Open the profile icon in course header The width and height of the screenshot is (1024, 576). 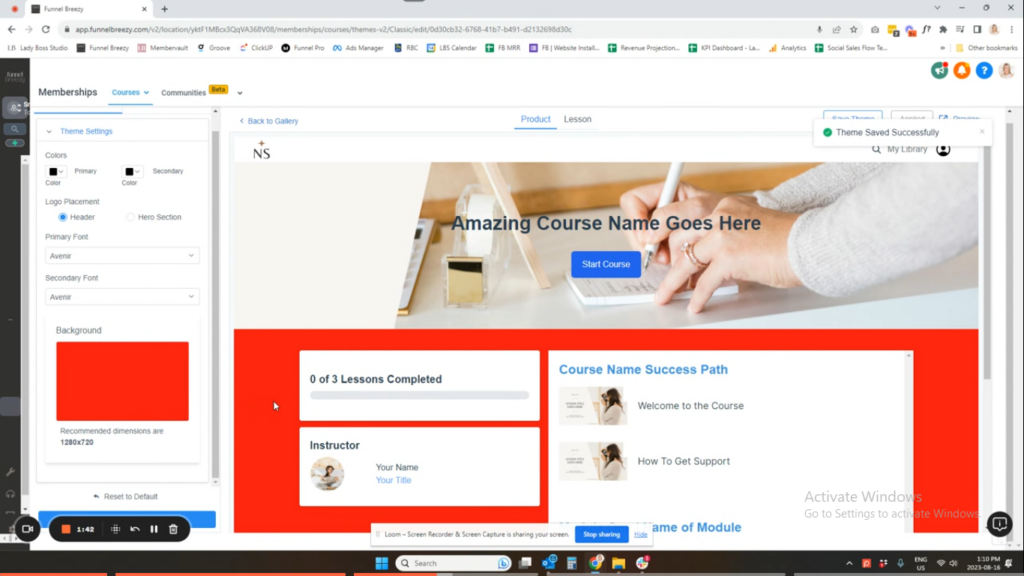(x=943, y=149)
